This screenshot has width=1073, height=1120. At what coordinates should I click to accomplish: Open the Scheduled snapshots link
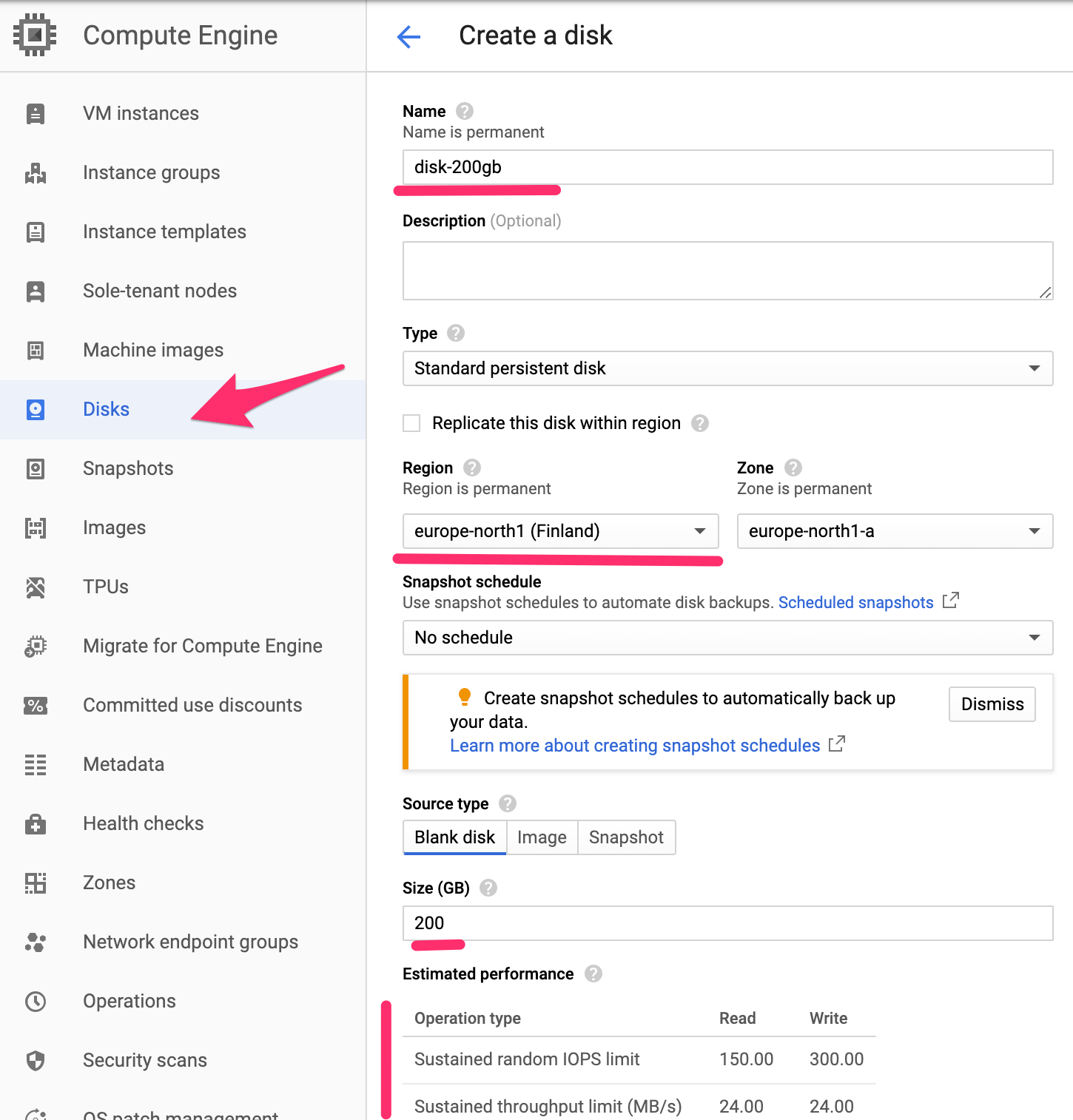855,602
